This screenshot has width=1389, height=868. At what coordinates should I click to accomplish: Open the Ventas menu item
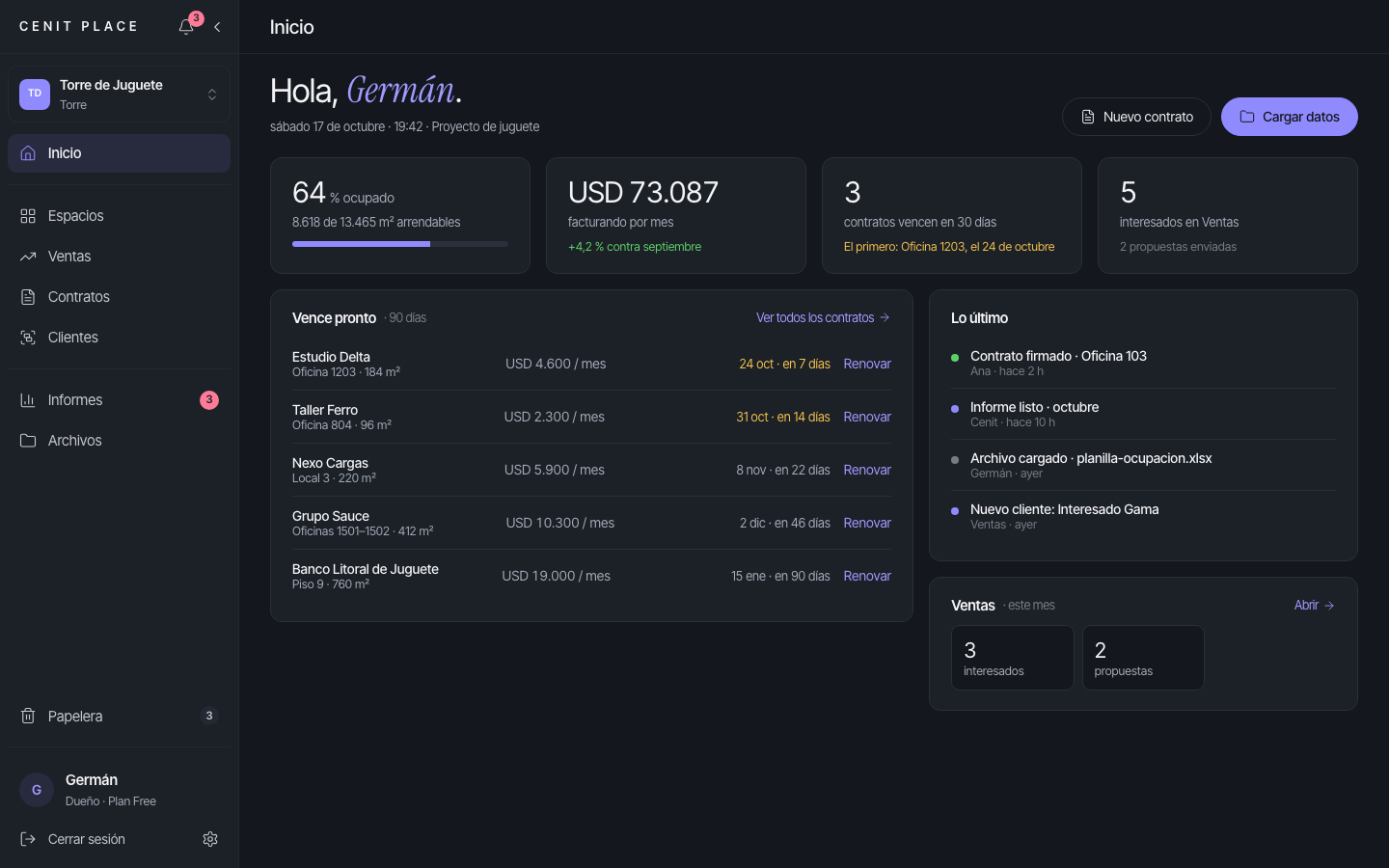(119, 257)
